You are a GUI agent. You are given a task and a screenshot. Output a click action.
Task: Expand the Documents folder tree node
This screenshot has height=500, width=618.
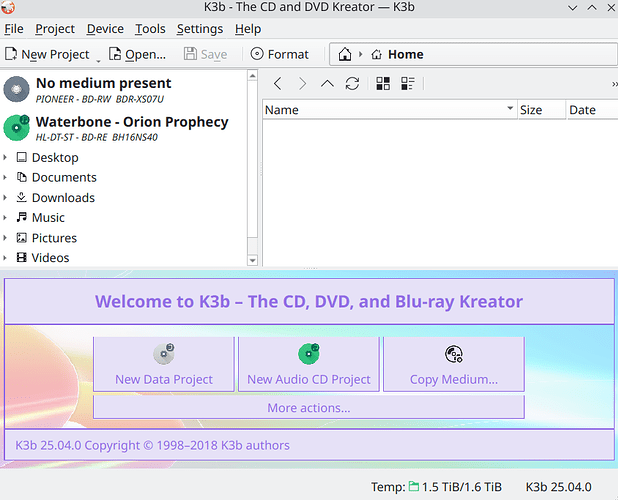[x=5, y=177]
